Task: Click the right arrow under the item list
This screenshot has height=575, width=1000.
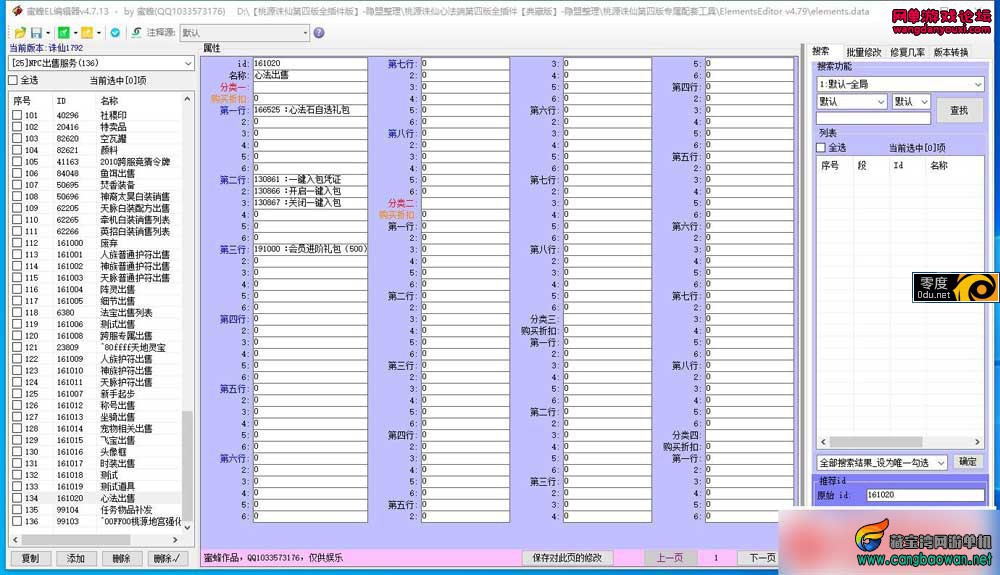Action: click(175, 539)
